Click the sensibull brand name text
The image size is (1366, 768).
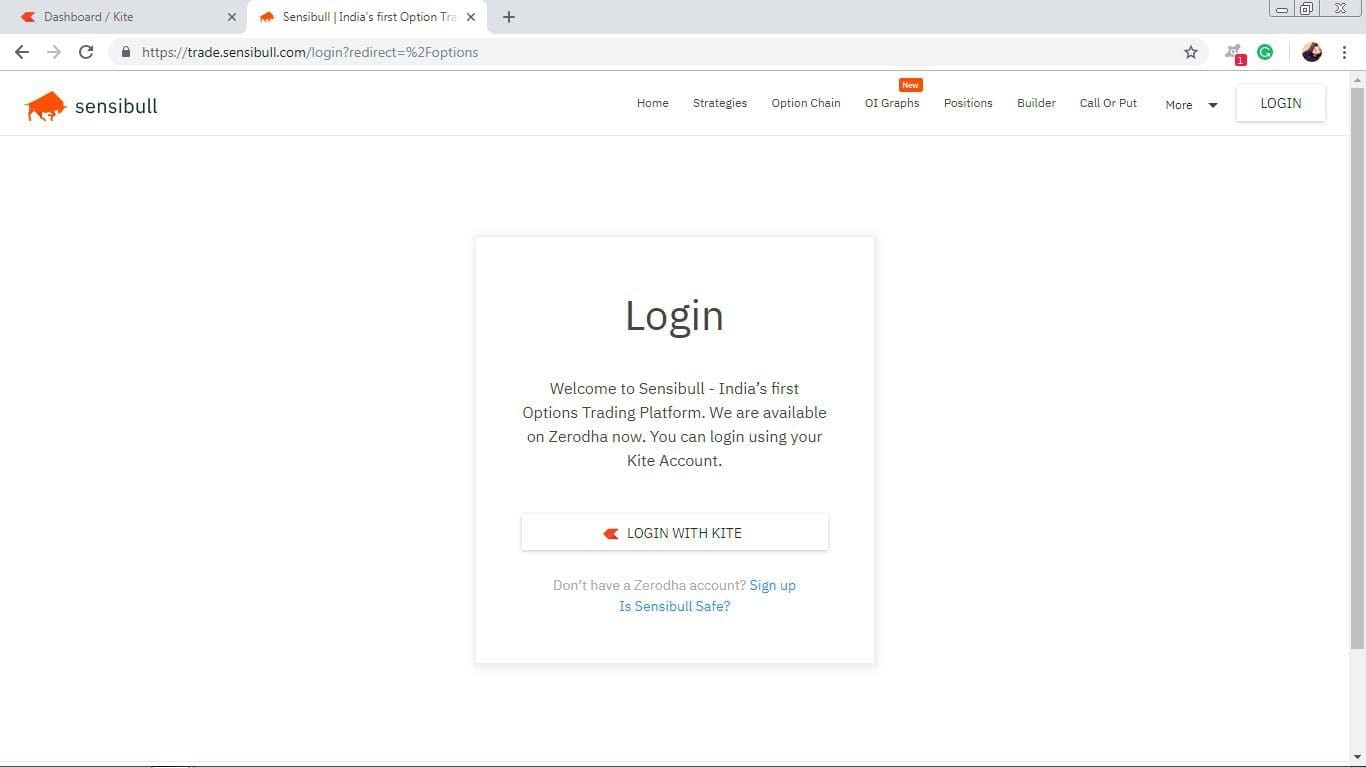coord(116,106)
